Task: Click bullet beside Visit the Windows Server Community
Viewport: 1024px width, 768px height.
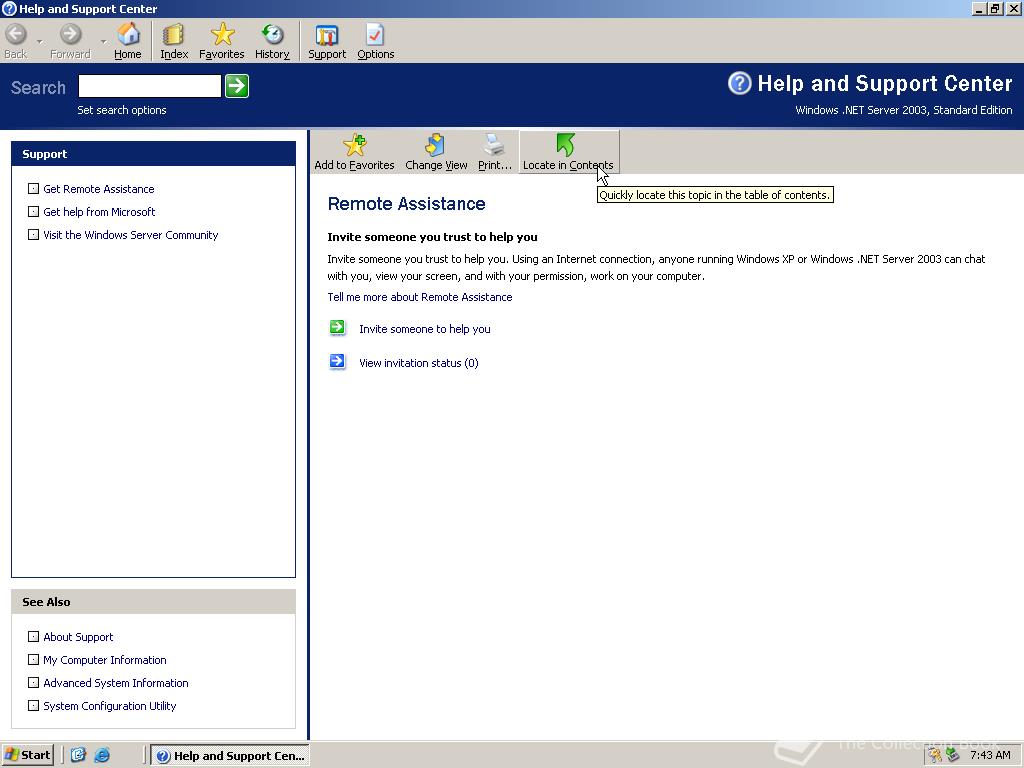Action: [x=33, y=234]
